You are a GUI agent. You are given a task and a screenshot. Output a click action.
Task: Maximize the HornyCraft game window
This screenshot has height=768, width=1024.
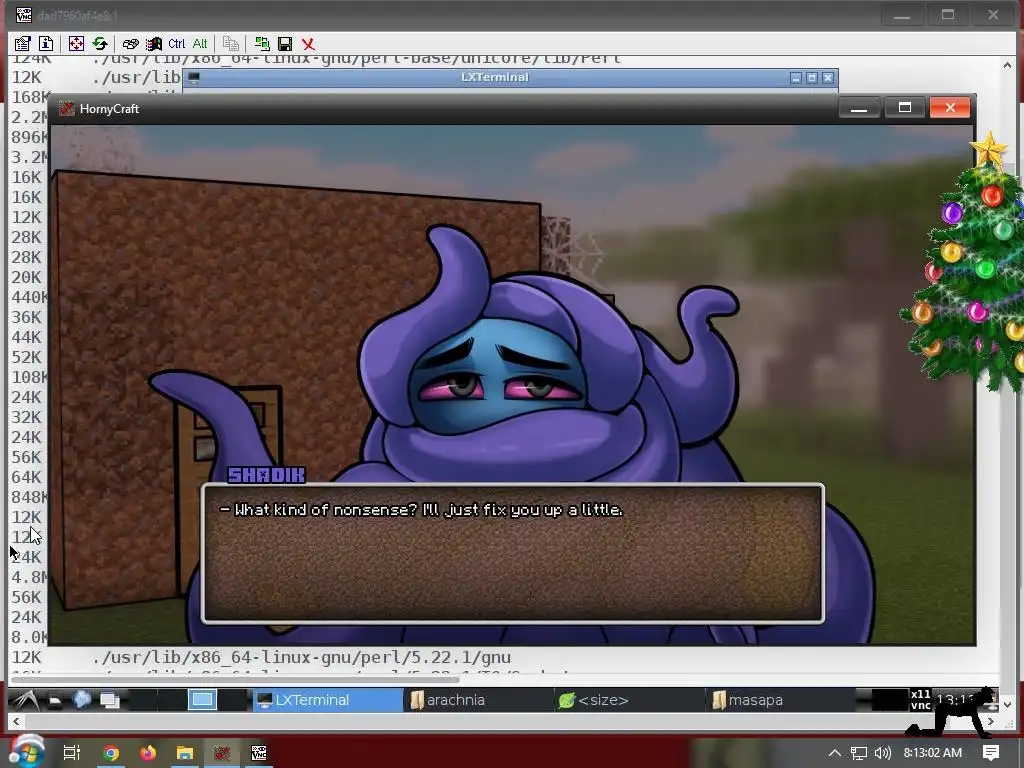point(904,108)
